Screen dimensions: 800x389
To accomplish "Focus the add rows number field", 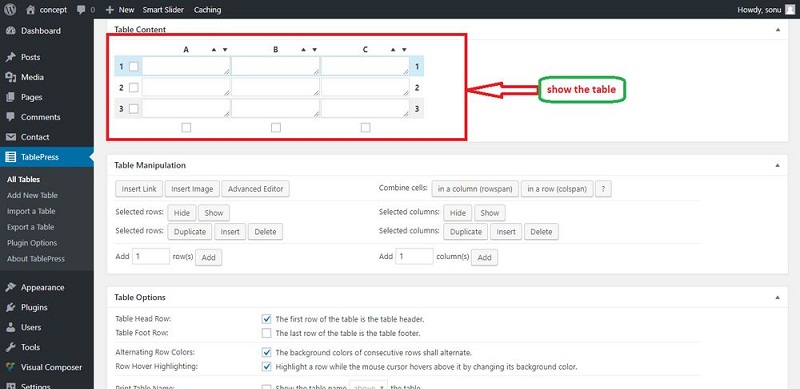I will 151,256.
